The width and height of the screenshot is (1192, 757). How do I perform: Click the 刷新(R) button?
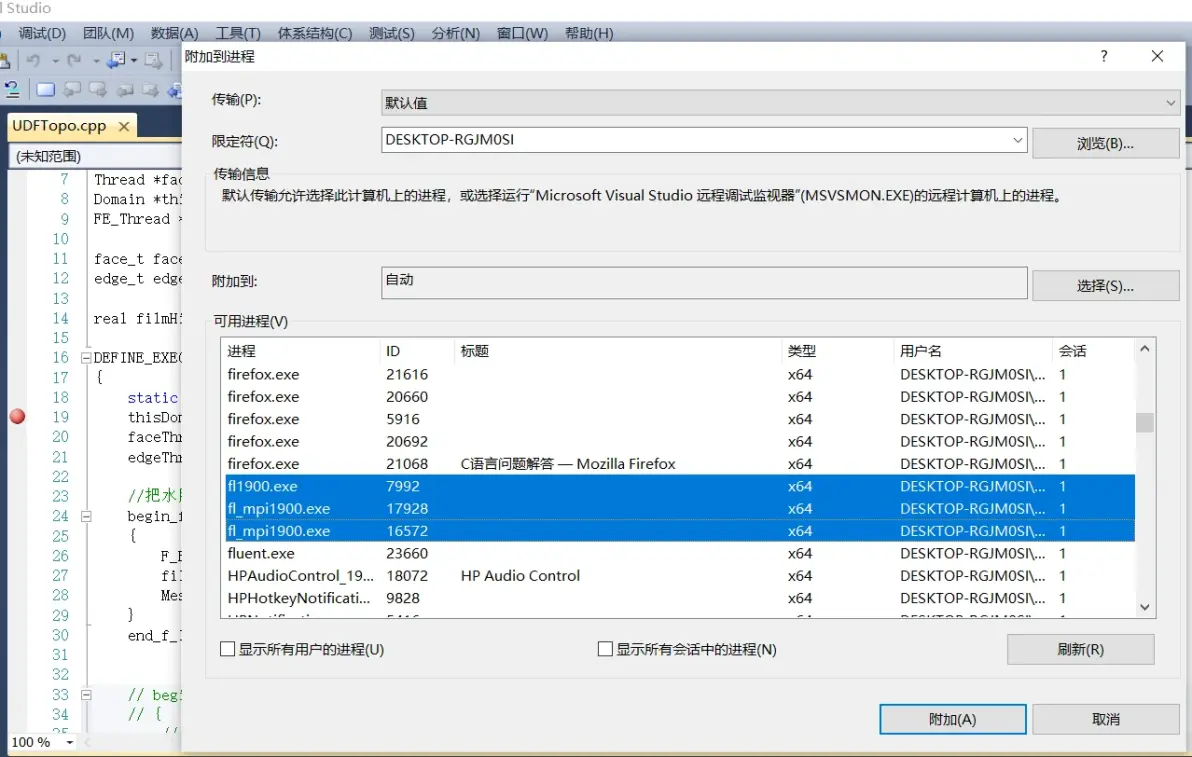pyautogui.click(x=1080, y=650)
